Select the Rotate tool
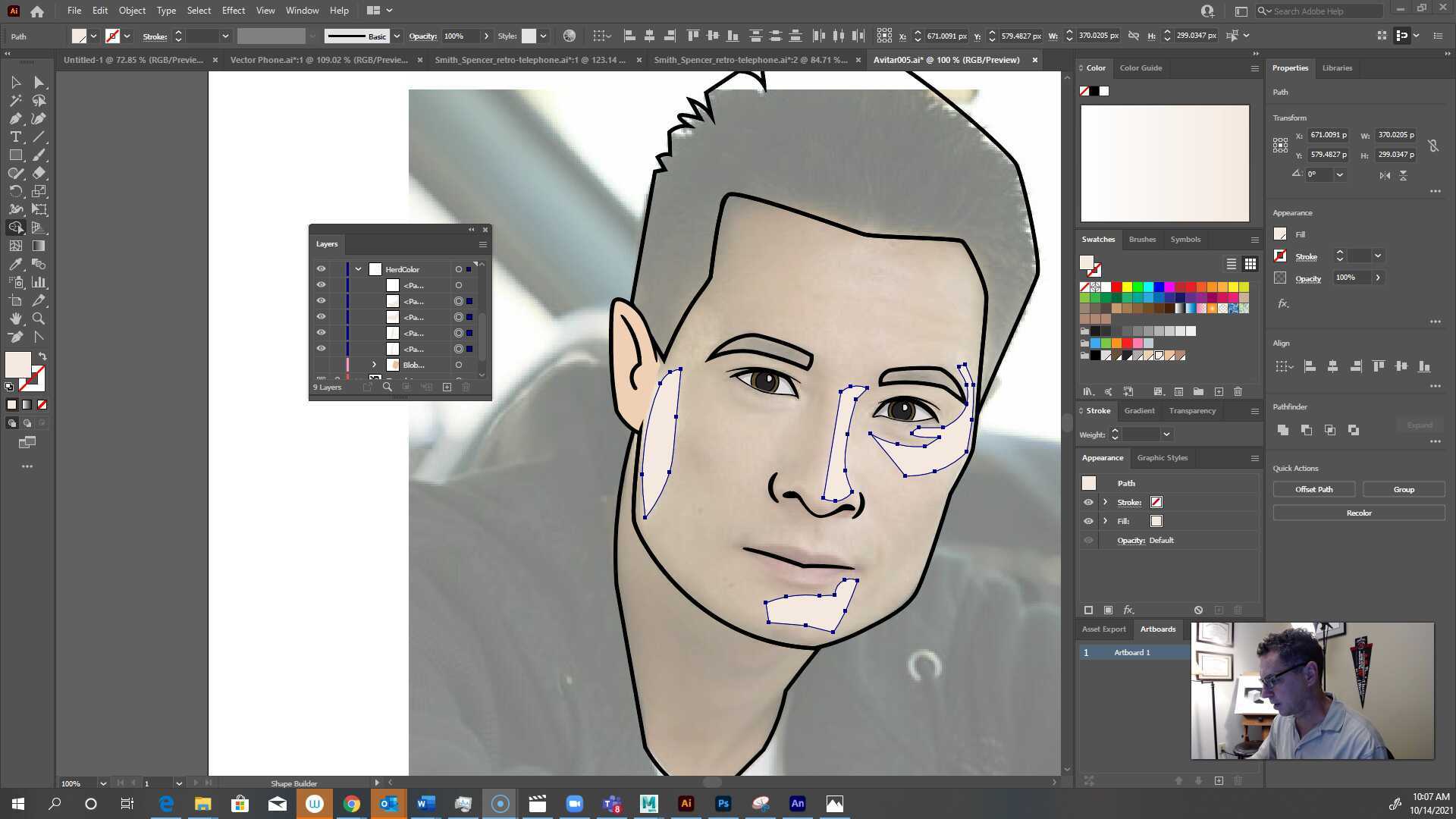 point(15,191)
